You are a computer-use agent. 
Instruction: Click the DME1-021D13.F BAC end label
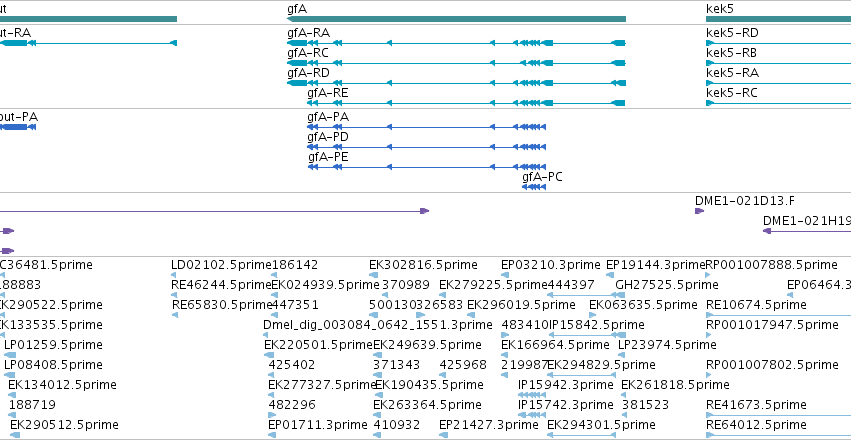[x=745, y=201]
